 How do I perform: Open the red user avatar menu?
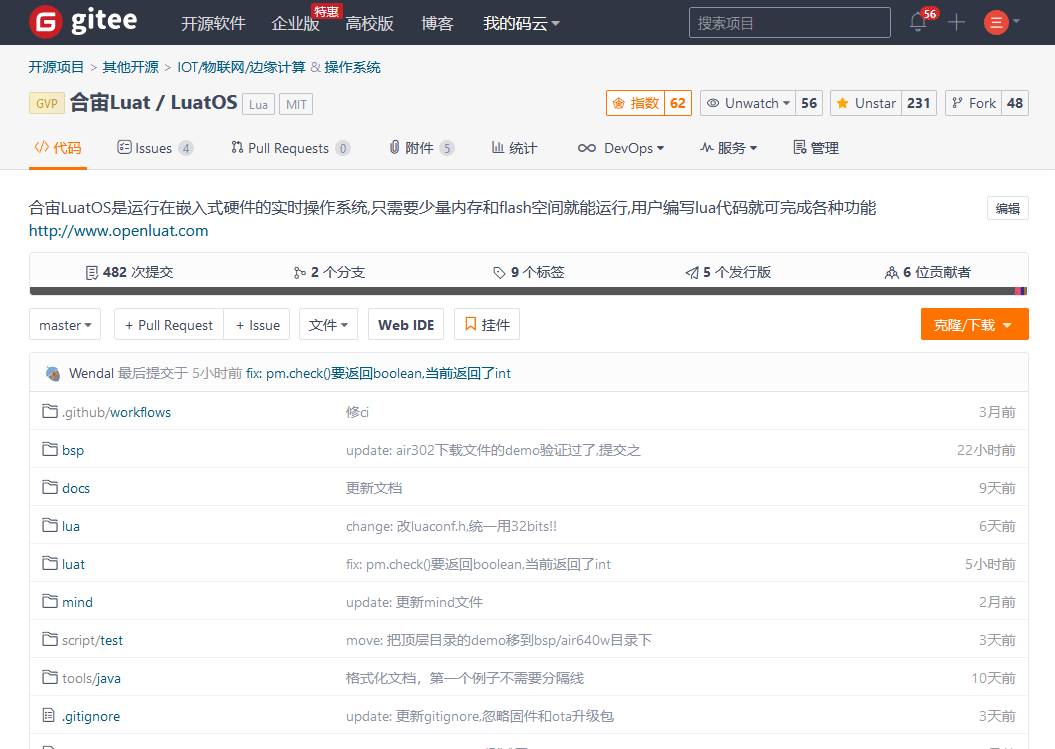pos(996,22)
